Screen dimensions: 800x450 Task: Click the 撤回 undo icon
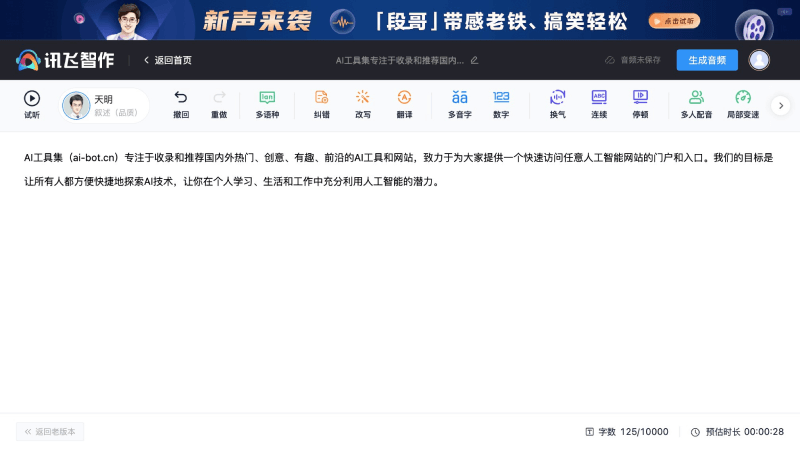click(x=181, y=104)
